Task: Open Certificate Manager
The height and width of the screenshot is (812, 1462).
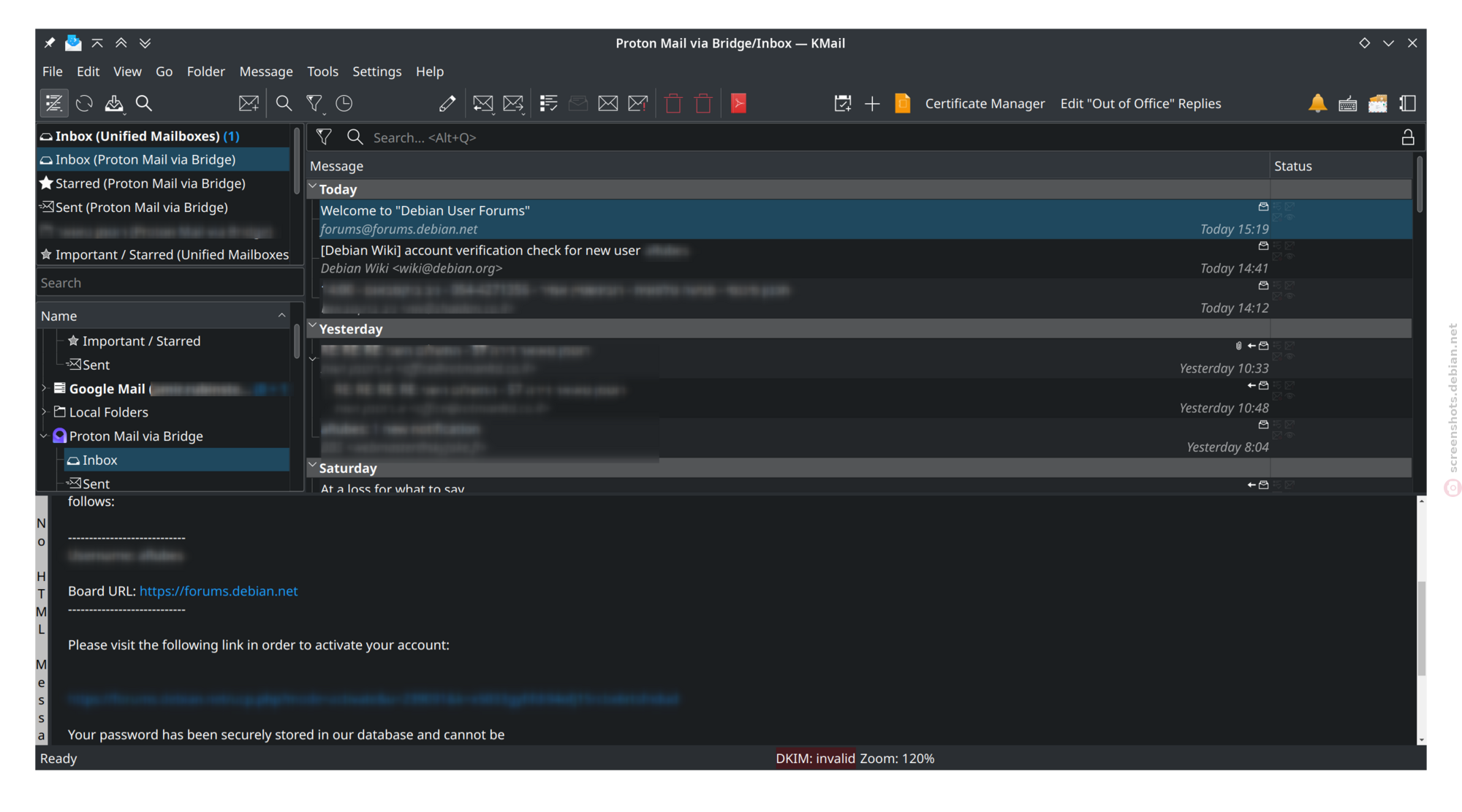Action: coord(985,104)
